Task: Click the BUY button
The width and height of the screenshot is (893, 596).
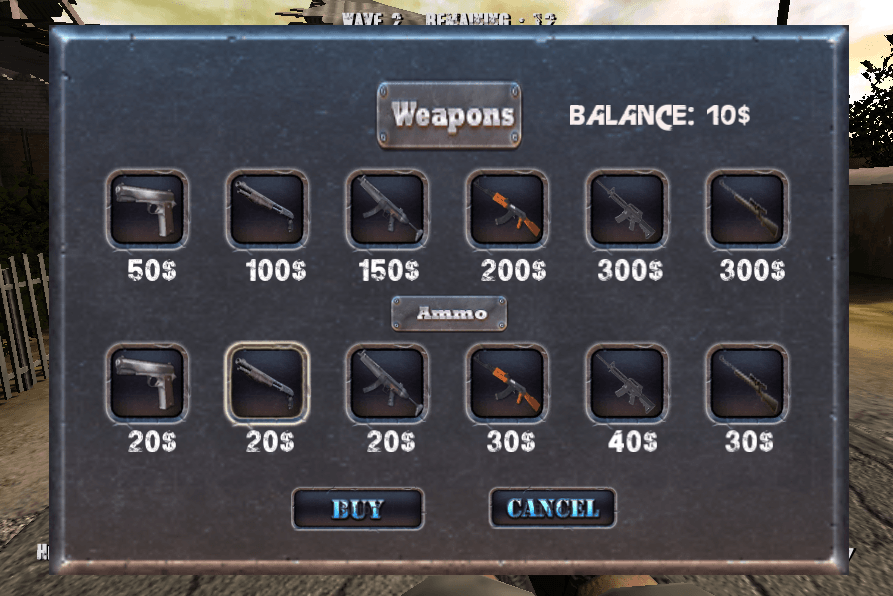Action: (x=358, y=508)
